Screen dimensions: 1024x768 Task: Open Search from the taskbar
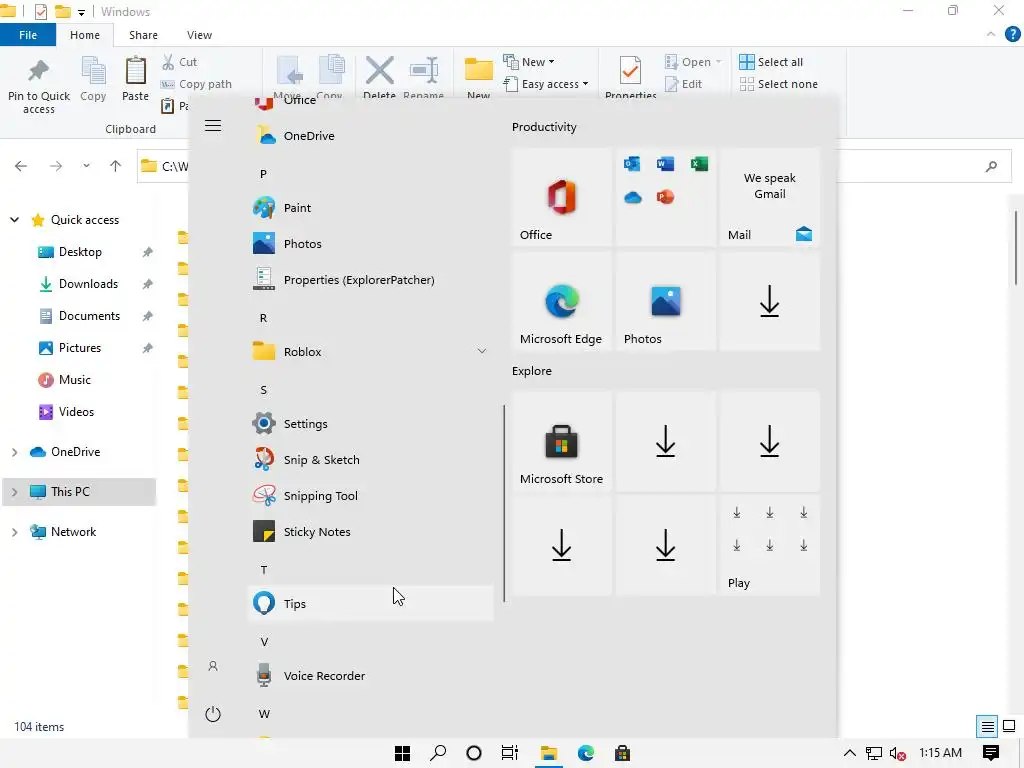(438, 753)
